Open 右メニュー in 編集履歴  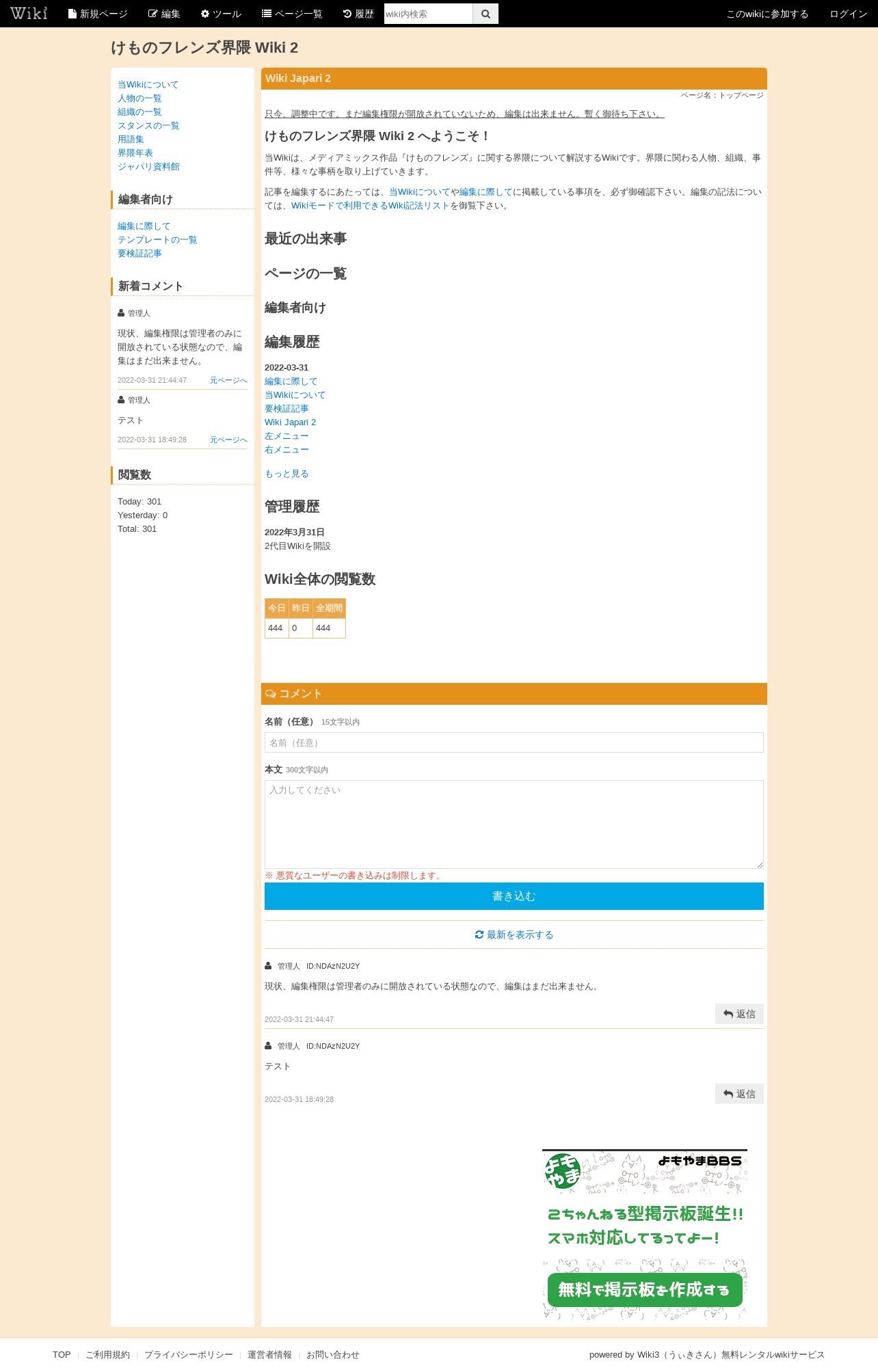[x=287, y=450]
